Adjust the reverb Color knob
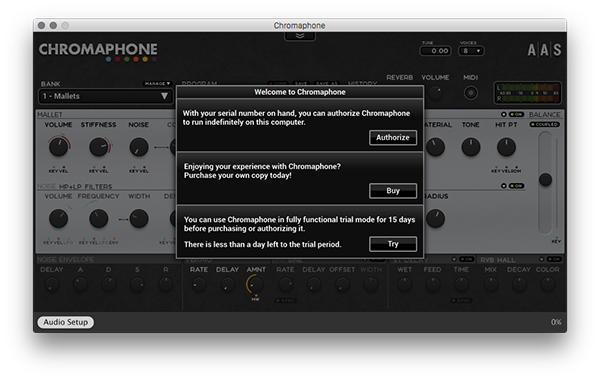The height and width of the screenshot is (380, 600). tap(548, 284)
